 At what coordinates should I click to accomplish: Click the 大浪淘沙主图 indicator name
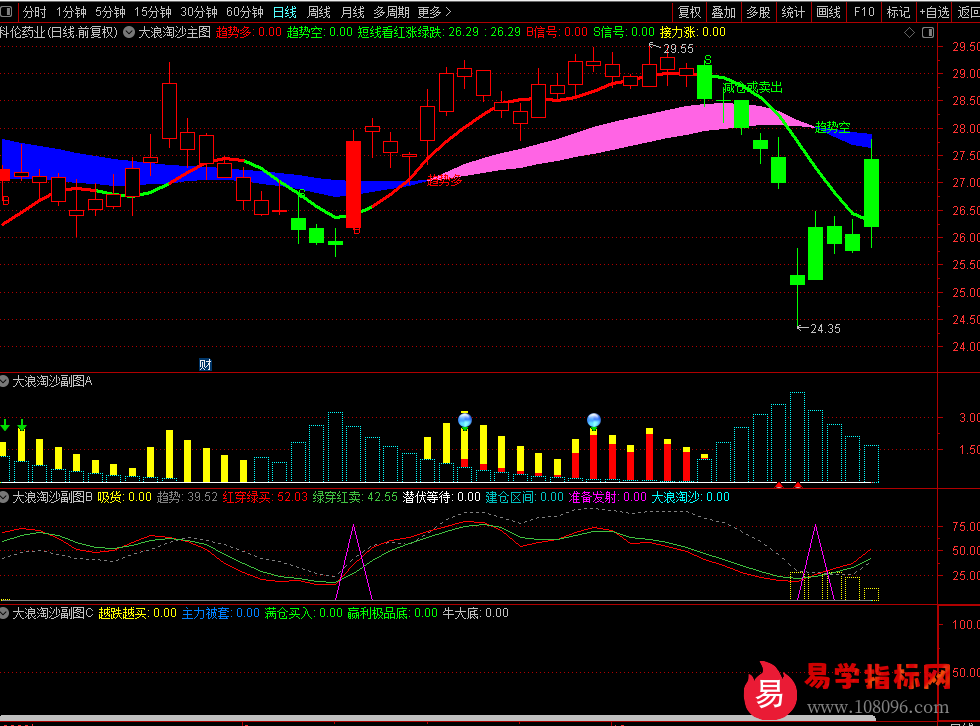pos(174,32)
